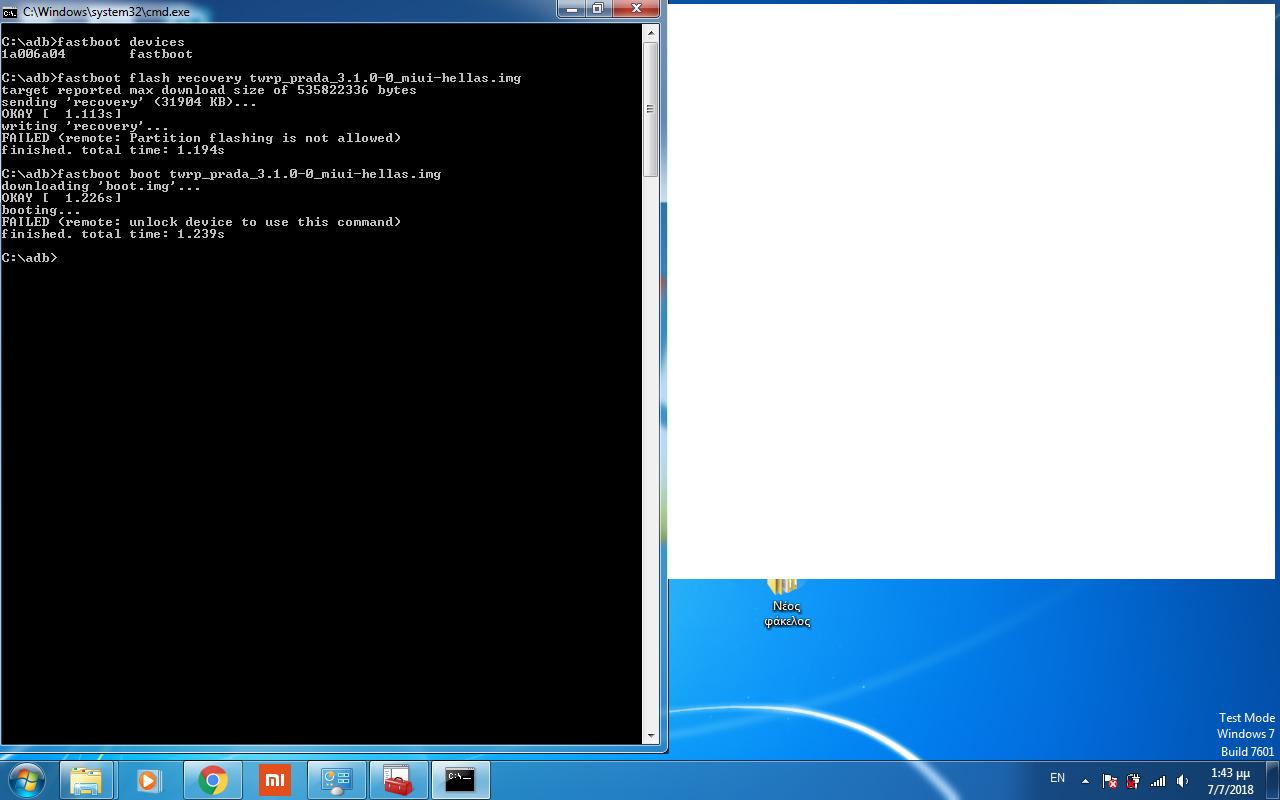The image size is (1280, 800).
Task: Click the console scrollbar up arrow
Action: pos(651,32)
